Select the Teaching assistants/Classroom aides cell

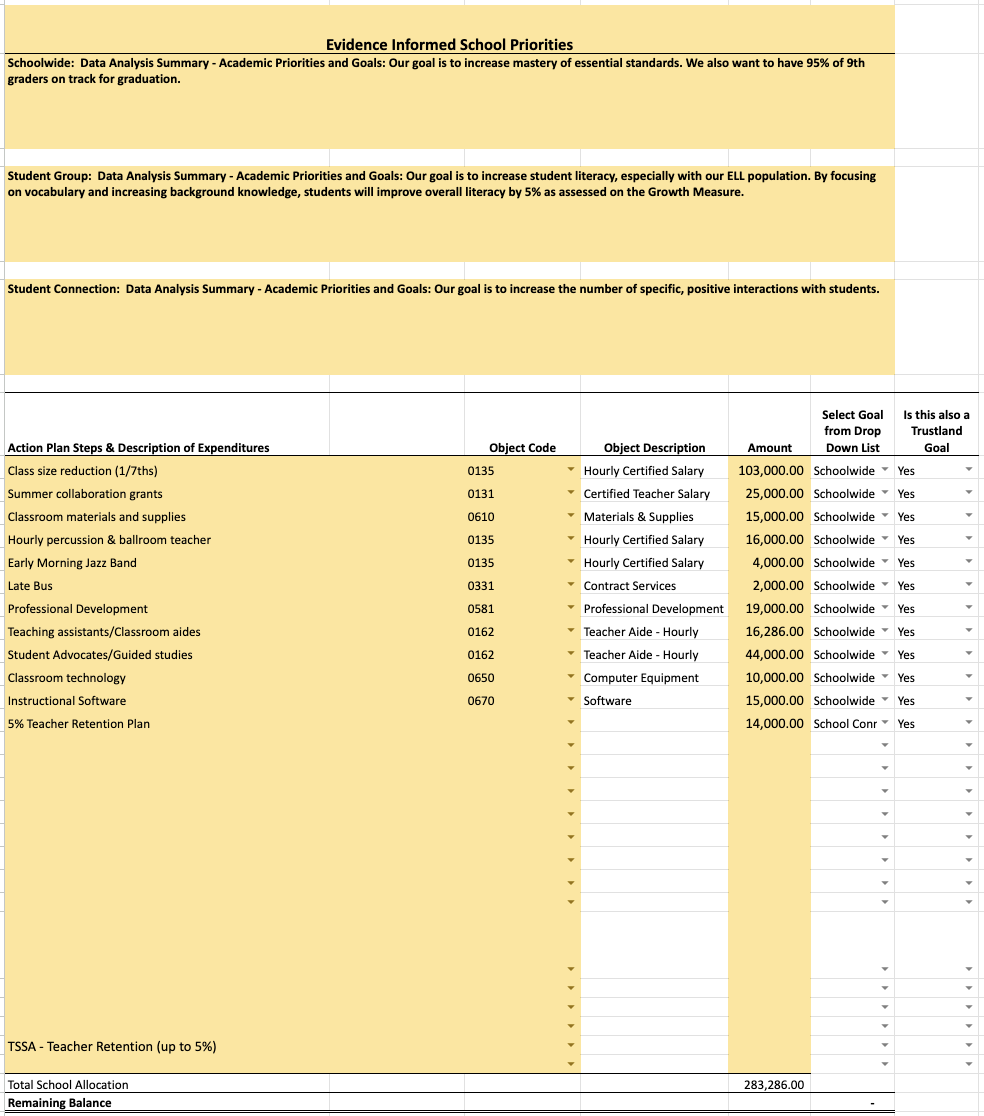104,631
